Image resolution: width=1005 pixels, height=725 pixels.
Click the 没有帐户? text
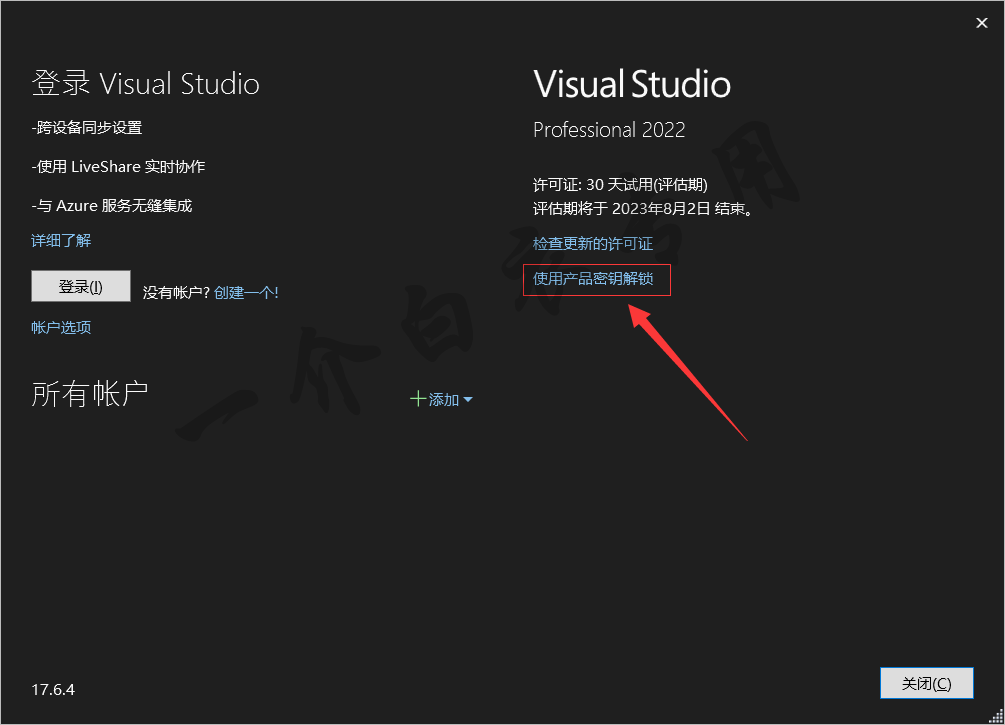click(x=176, y=293)
